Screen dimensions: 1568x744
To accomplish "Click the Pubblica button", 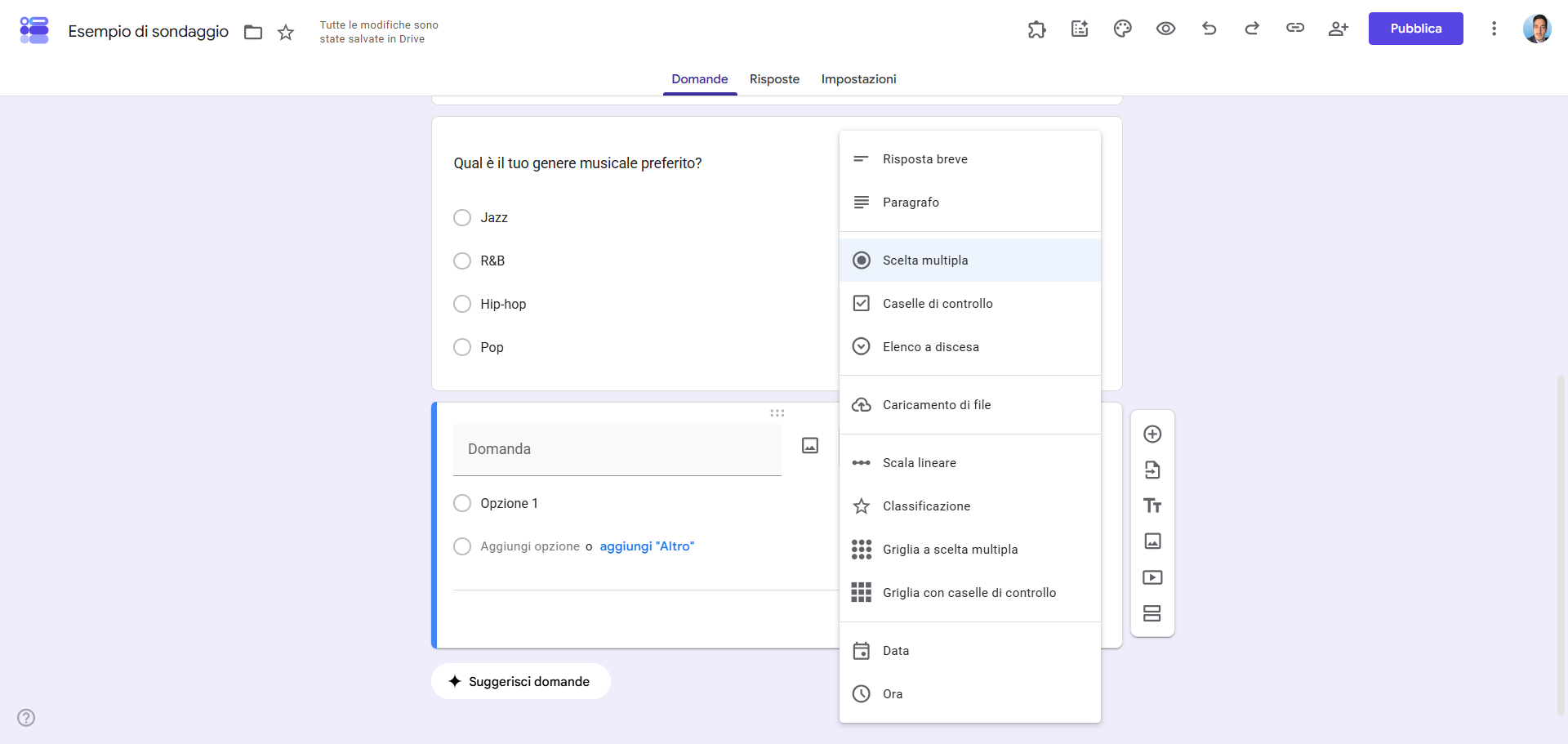I will coord(1415,29).
